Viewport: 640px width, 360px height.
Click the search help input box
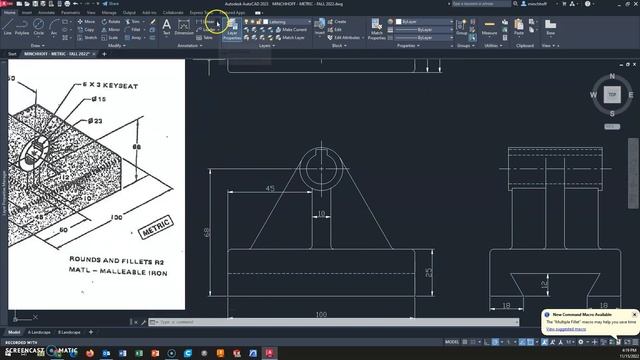click(481, 4)
